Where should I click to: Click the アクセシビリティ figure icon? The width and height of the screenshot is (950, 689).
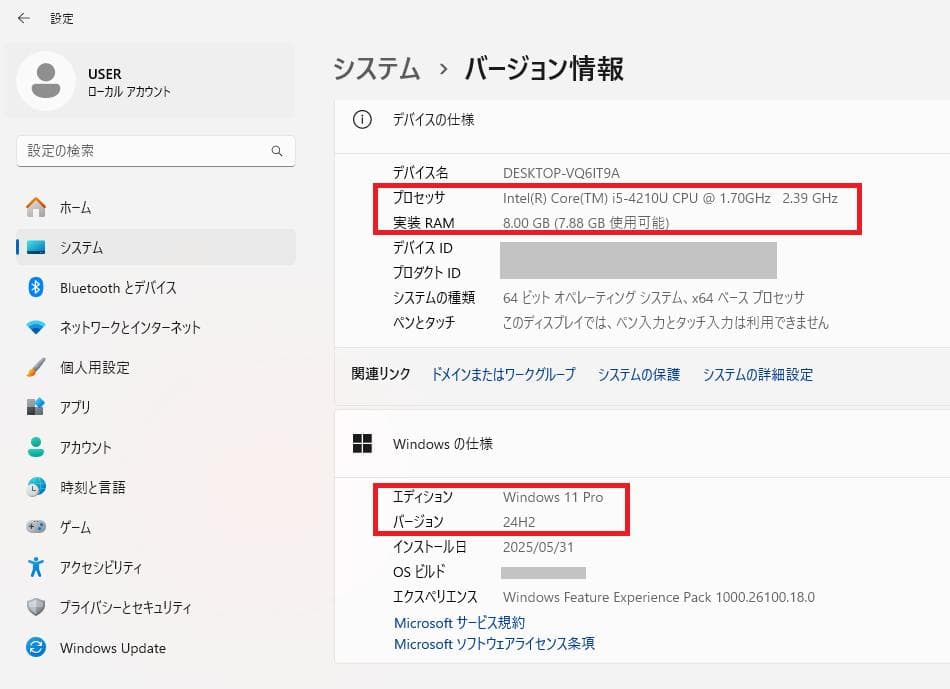[36, 567]
